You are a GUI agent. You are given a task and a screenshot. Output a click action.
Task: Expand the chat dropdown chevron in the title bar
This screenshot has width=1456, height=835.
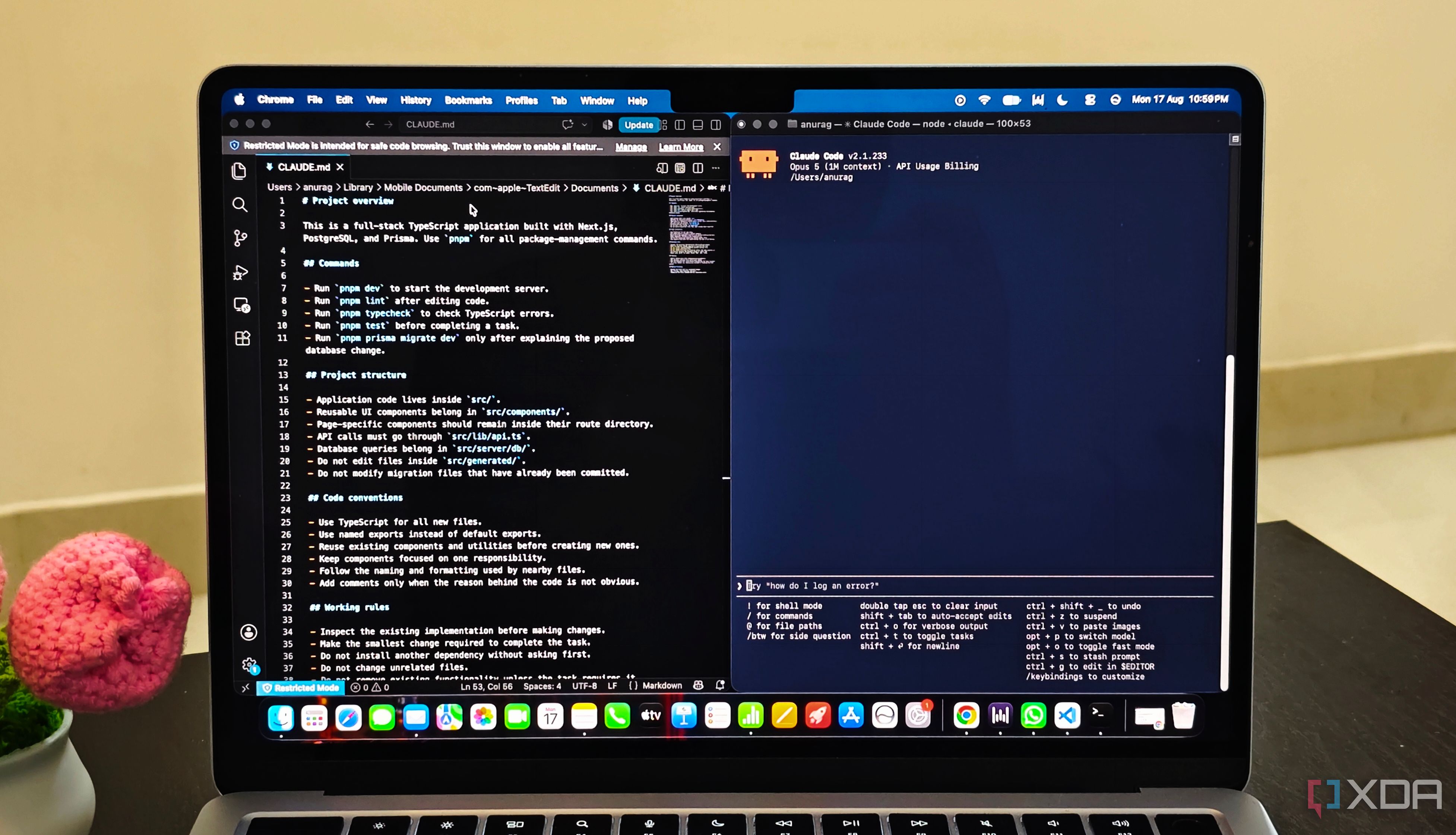(585, 125)
